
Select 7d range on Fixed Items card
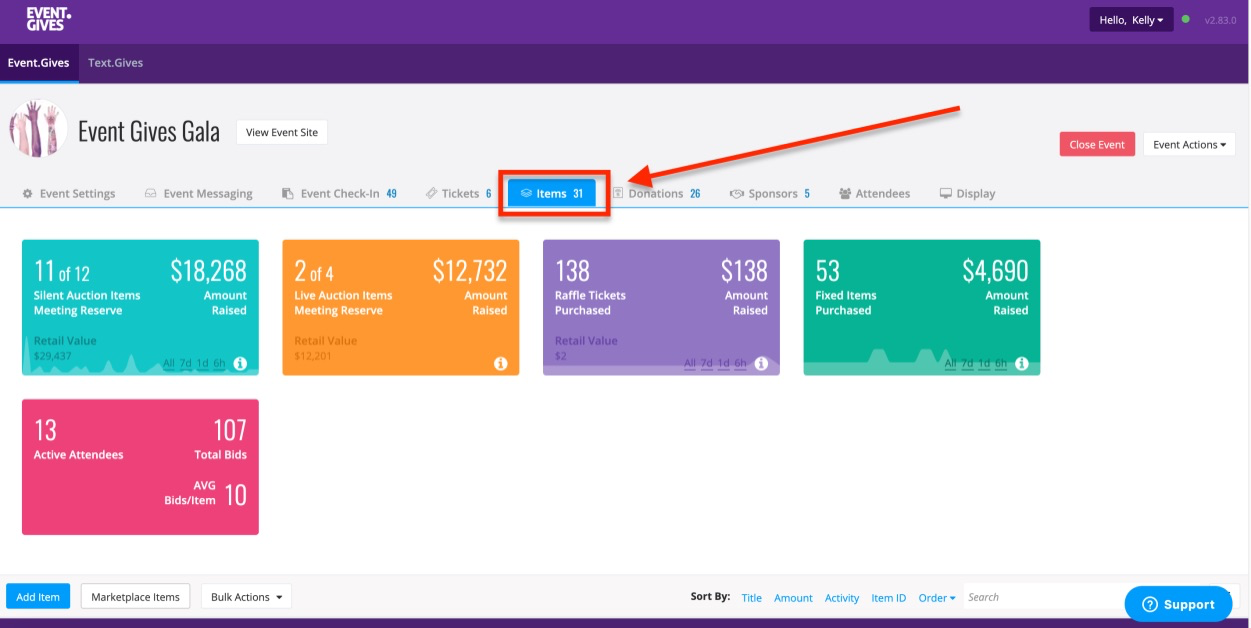click(x=967, y=364)
